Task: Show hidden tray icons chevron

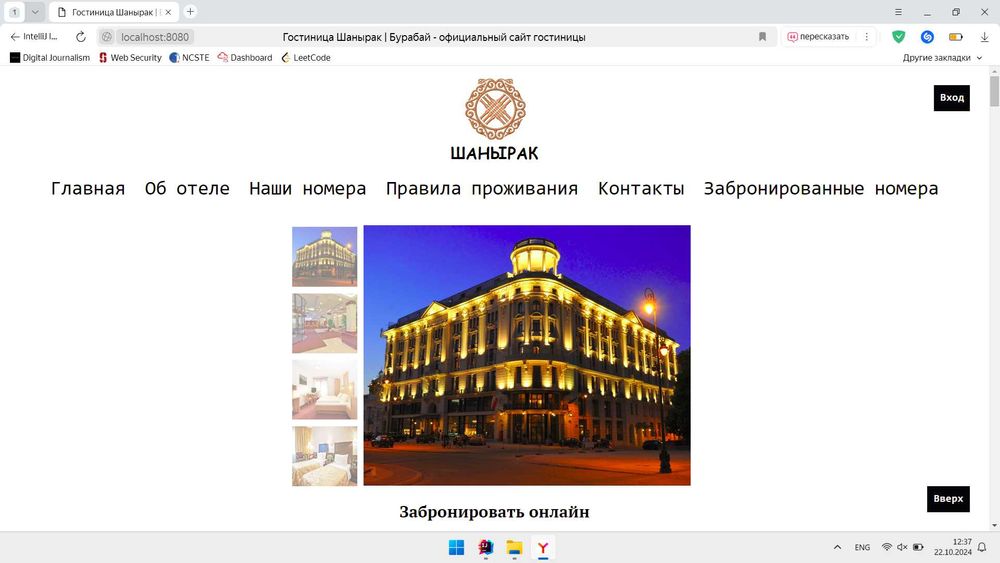Action: click(837, 547)
